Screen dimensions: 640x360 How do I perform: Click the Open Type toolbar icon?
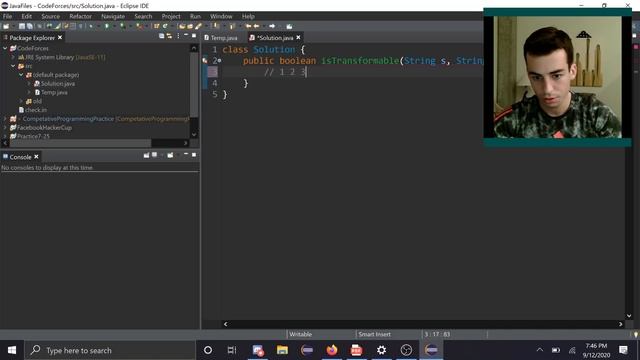[x=182, y=26]
